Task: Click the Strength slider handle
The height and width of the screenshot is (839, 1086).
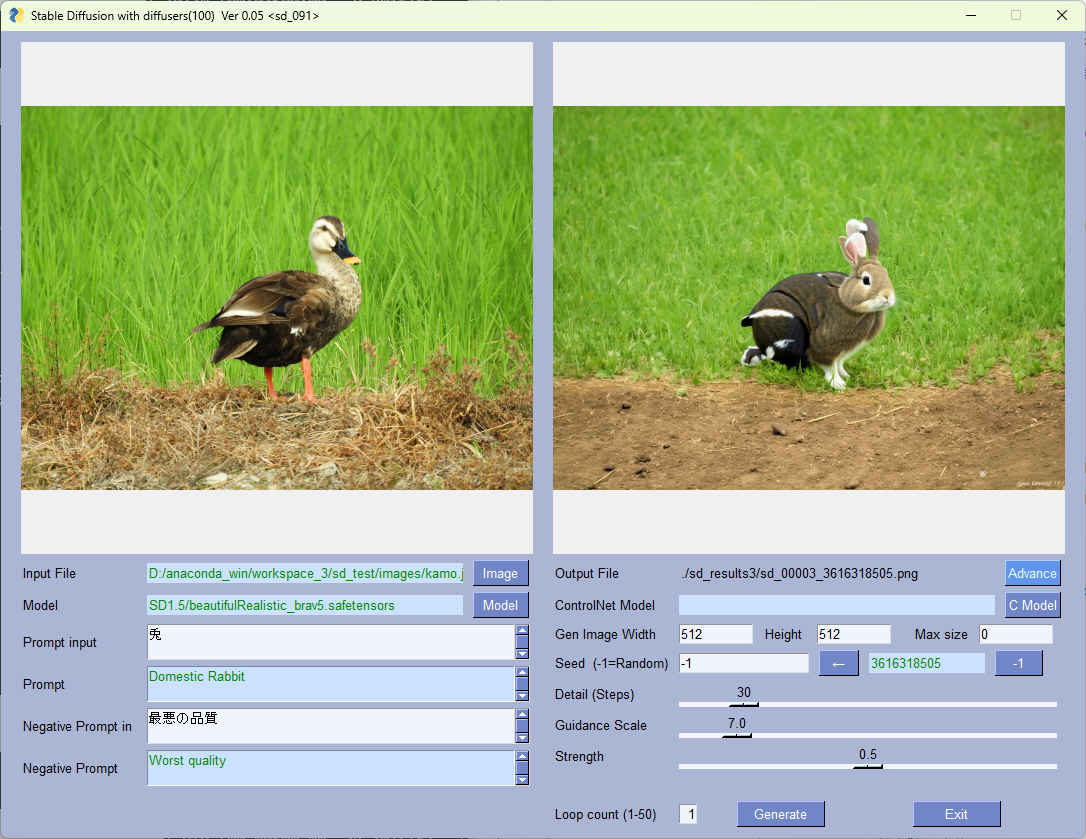Action: point(867,766)
